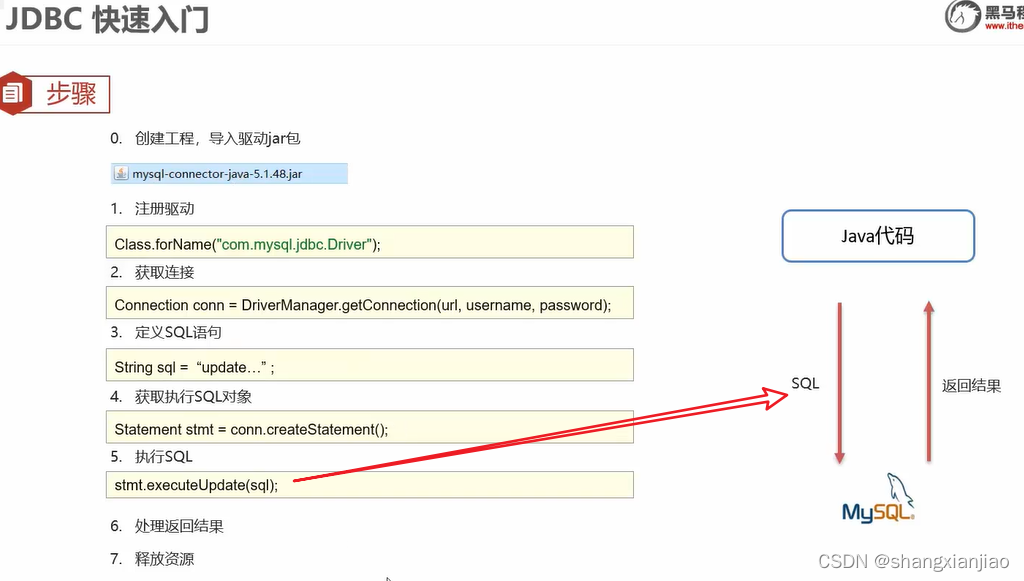
Task: Click the MySQL dolphin logo
Action: [878, 498]
